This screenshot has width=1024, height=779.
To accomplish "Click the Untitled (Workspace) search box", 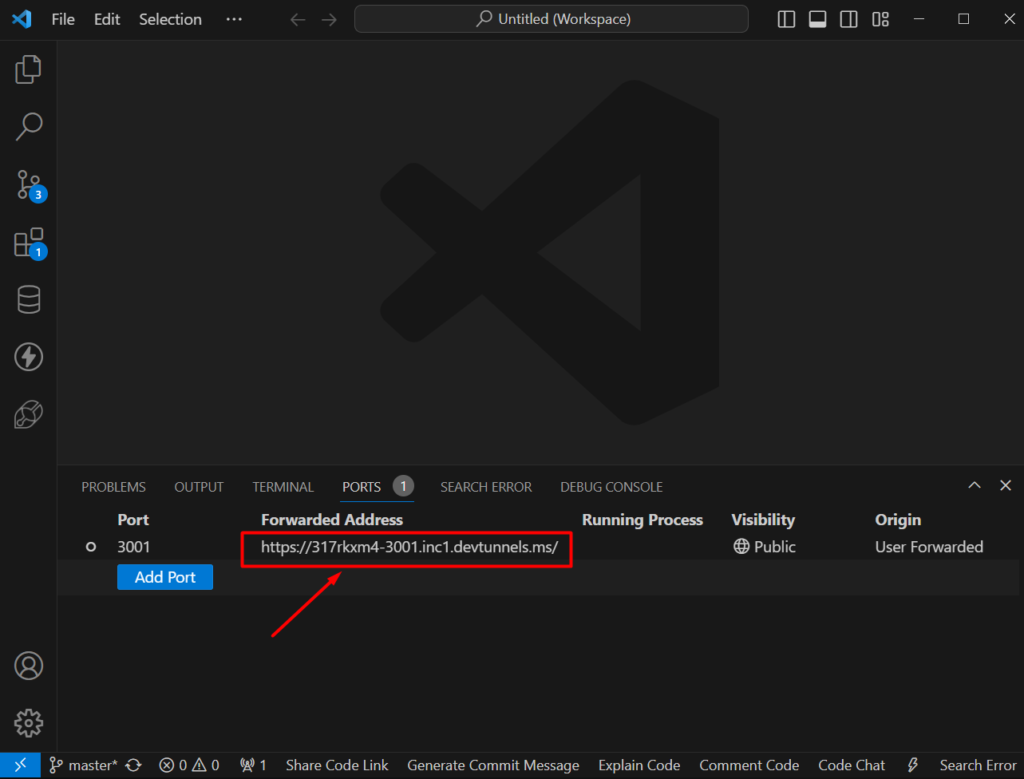I will (551, 19).
